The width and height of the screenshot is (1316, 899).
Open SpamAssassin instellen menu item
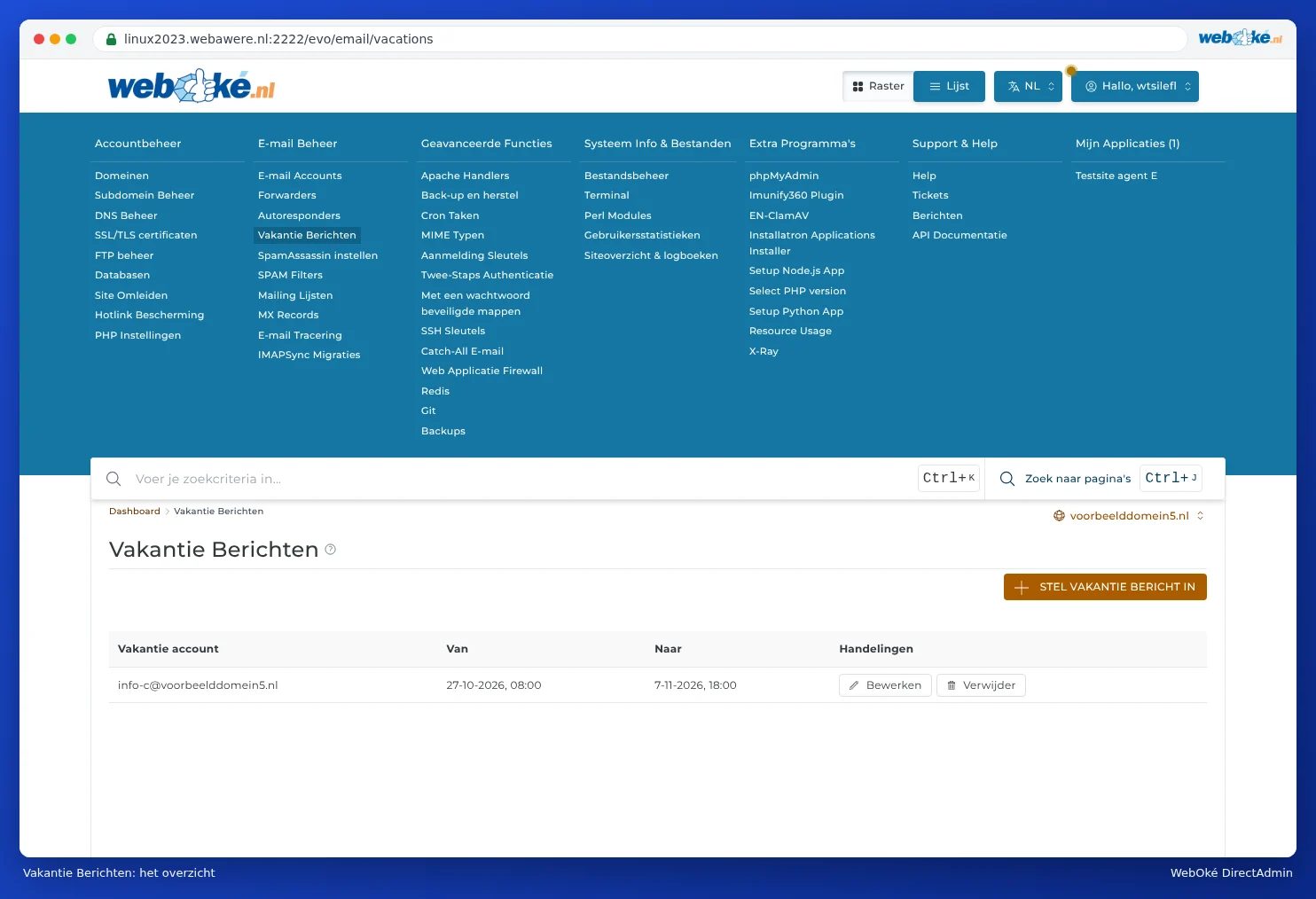[x=317, y=255]
